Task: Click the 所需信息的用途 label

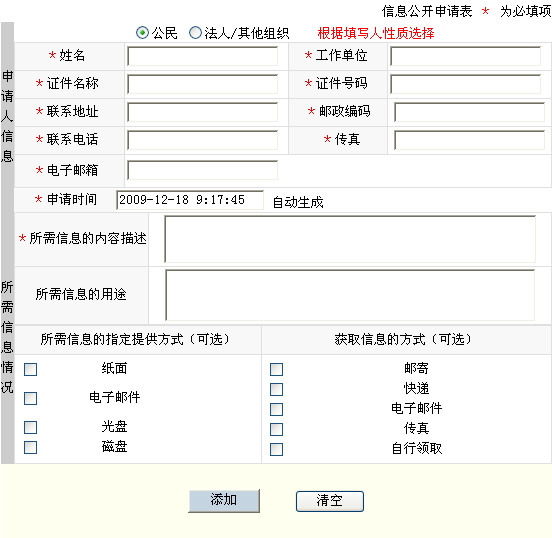Action: pyautogui.click(x=81, y=294)
